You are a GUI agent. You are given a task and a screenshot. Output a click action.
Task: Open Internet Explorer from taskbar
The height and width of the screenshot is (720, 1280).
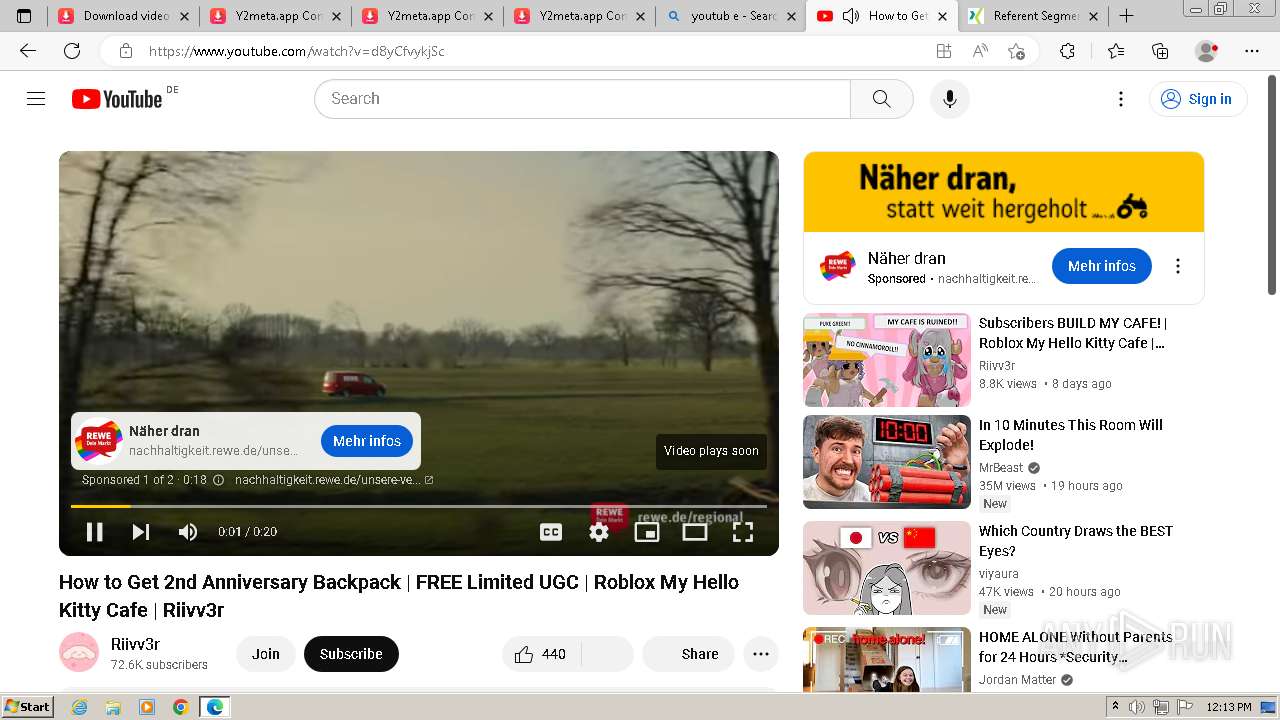pyautogui.click(x=79, y=707)
